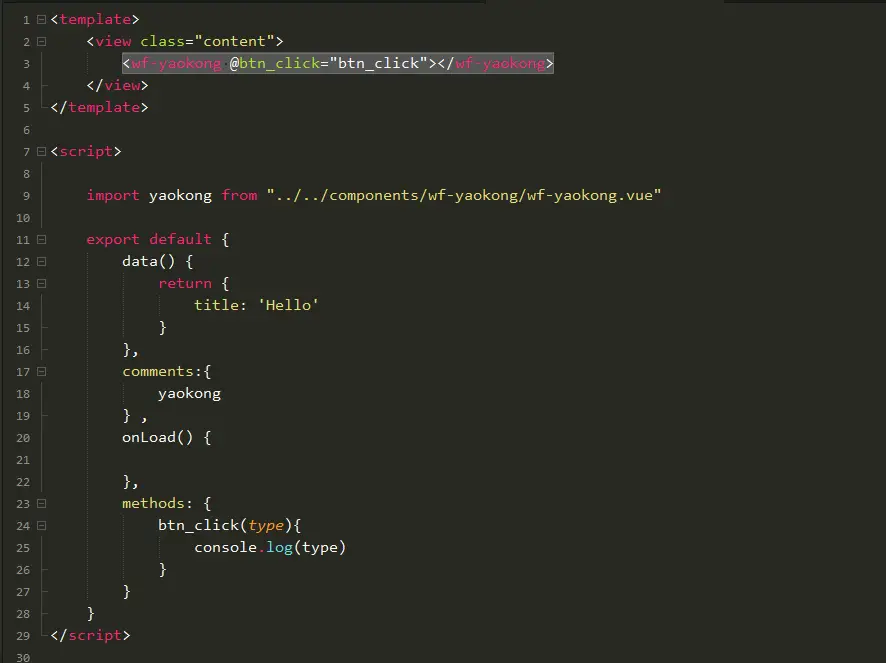Click the wf-yaokong.vue import path string
Viewport: 886px width, 663px height.
pyautogui.click(x=463, y=196)
